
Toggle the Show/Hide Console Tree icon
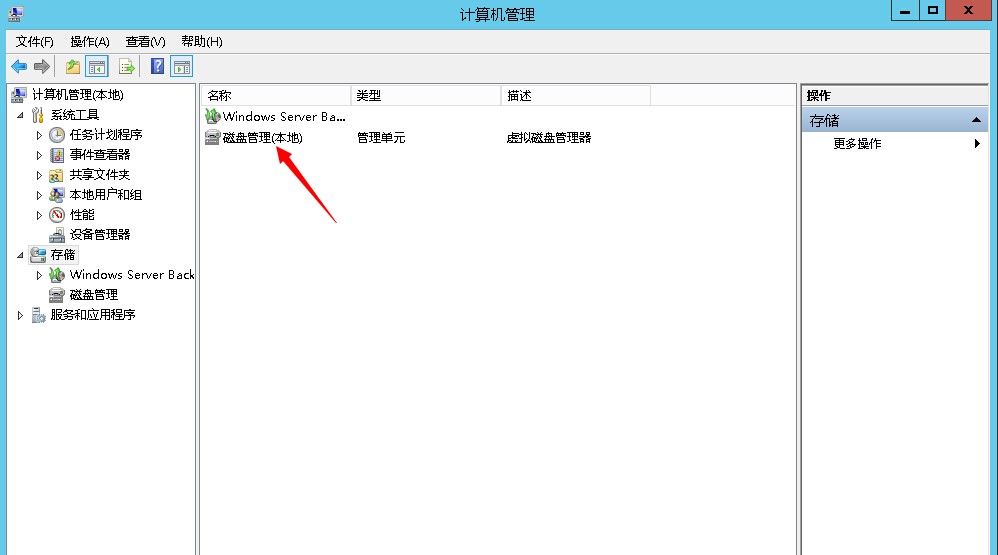[97, 67]
